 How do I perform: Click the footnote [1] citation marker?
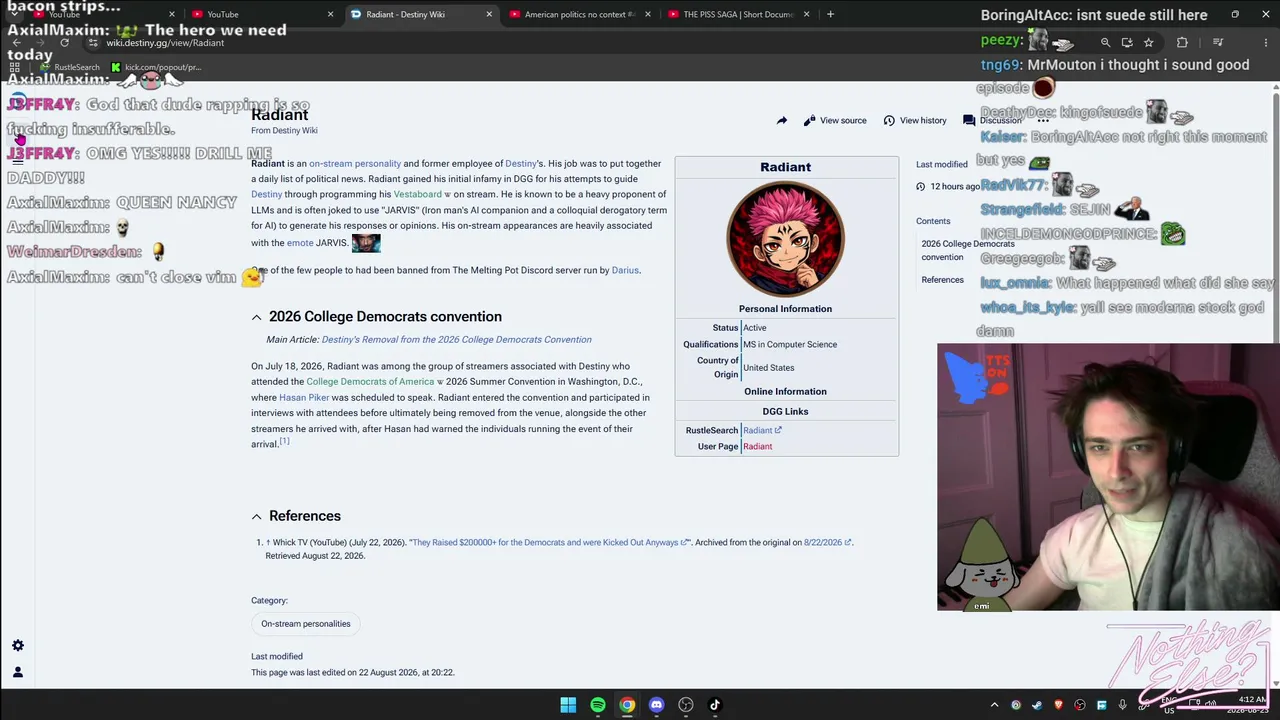click(284, 441)
